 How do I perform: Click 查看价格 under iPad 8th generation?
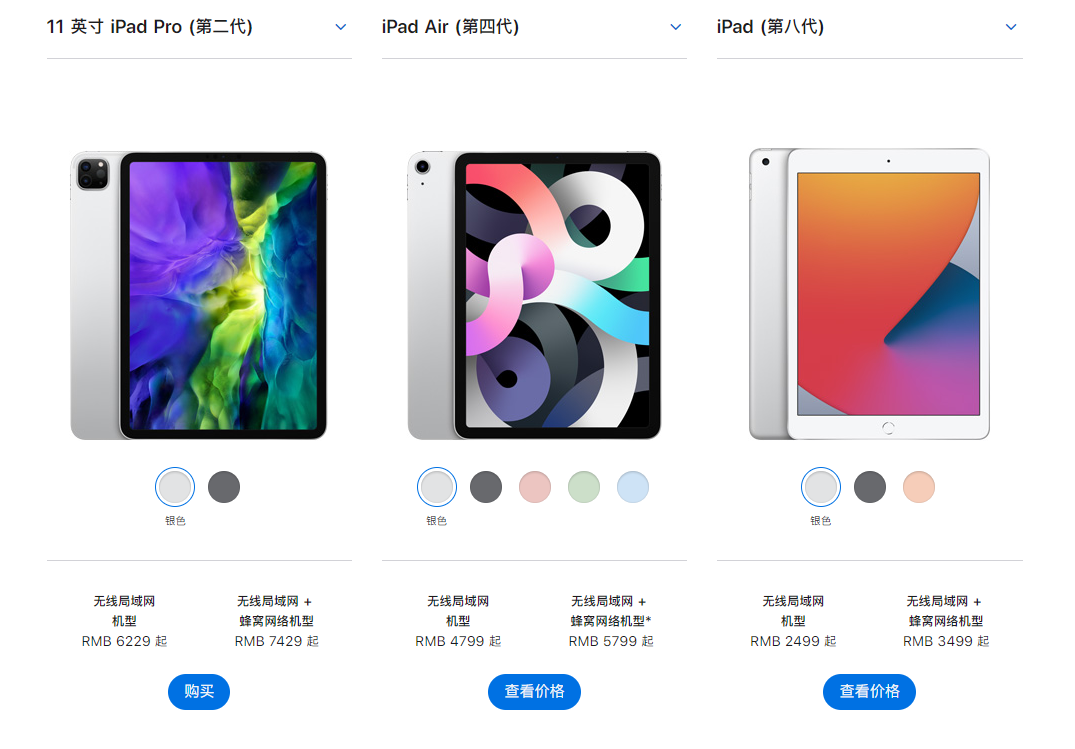[x=869, y=691]
